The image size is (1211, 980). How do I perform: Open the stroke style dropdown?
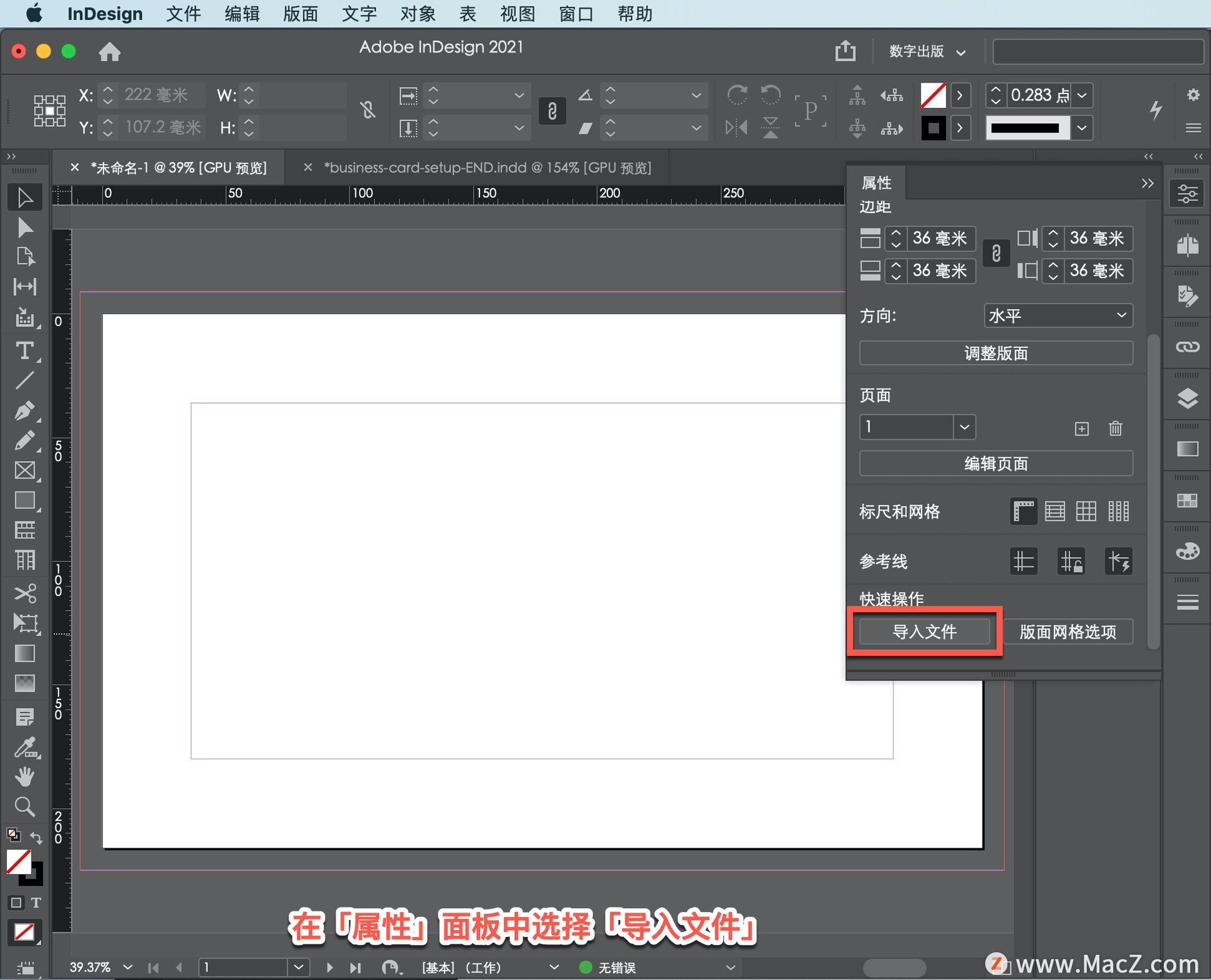pos(1082,128)
